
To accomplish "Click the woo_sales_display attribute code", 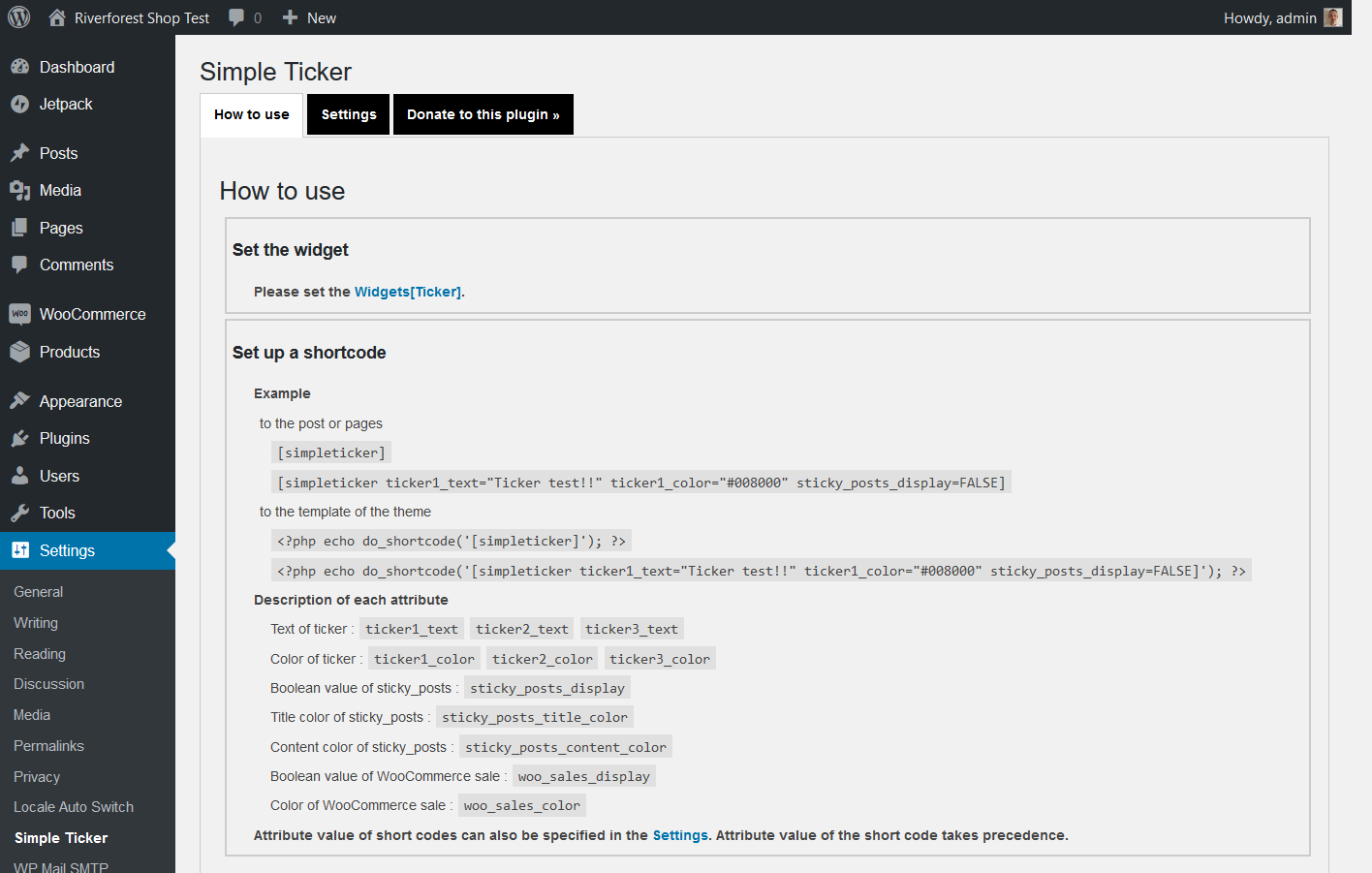I will (584, 776).
